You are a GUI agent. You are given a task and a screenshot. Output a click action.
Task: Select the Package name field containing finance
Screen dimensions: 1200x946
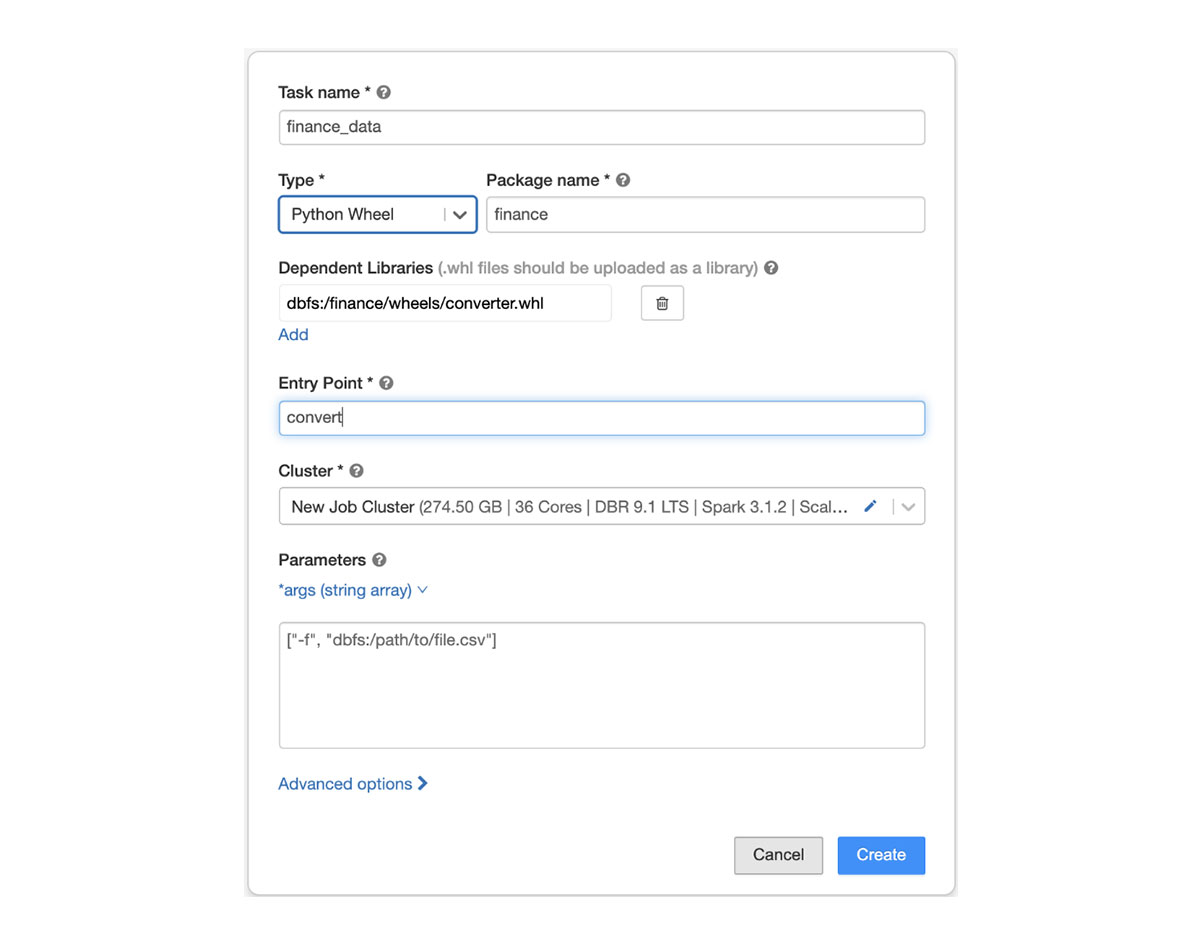tap(705, 214)
